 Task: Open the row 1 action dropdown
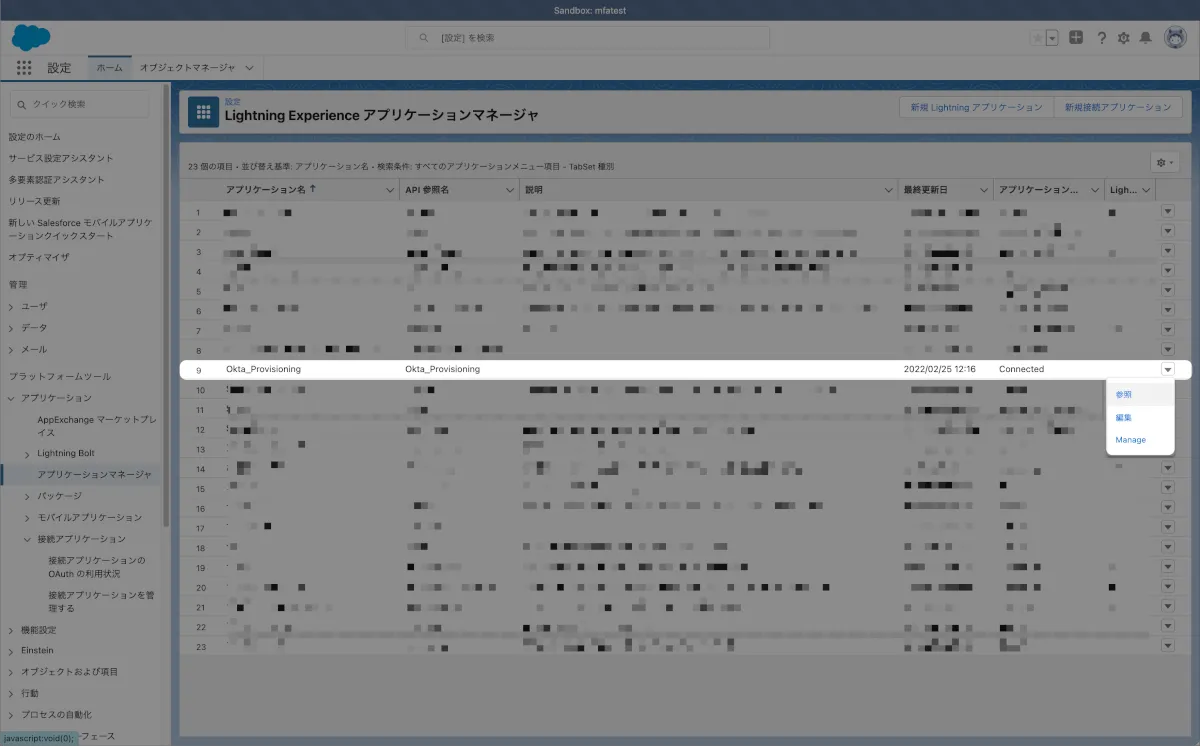(1167, 212)
